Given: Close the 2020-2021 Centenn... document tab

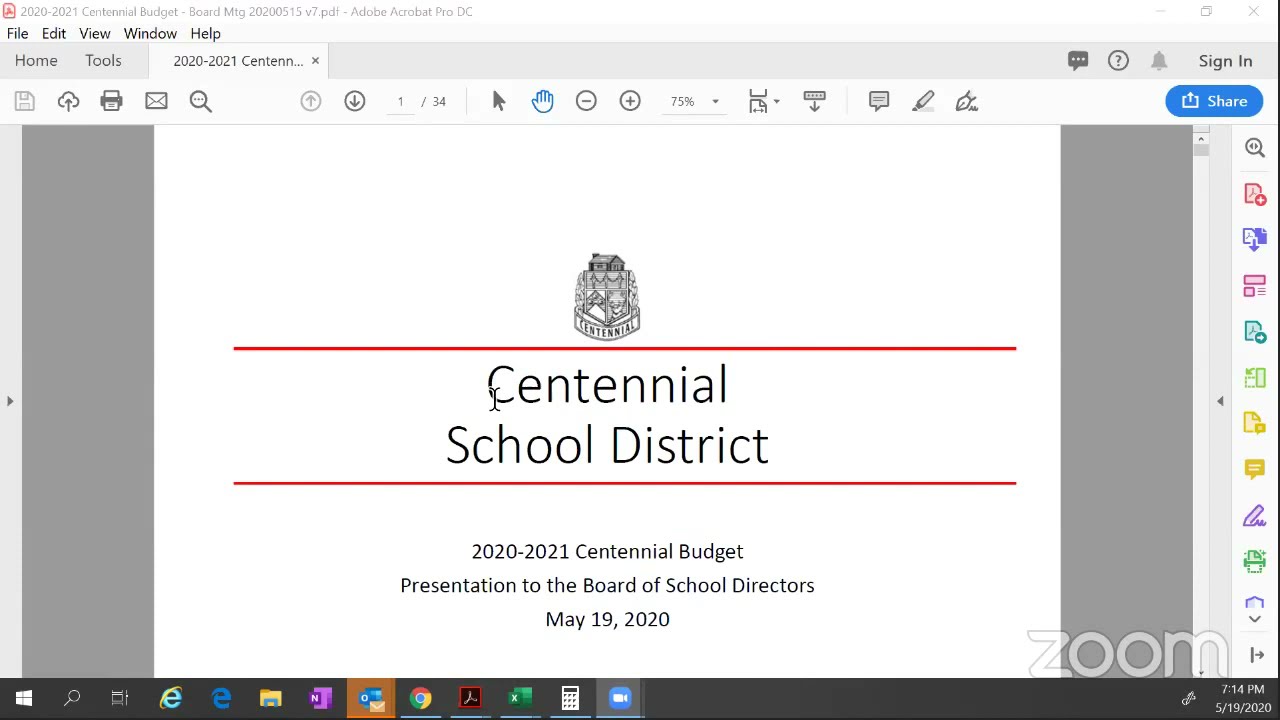Looking at the screenshot, I should pyautogui.click(x=315, y=61).
